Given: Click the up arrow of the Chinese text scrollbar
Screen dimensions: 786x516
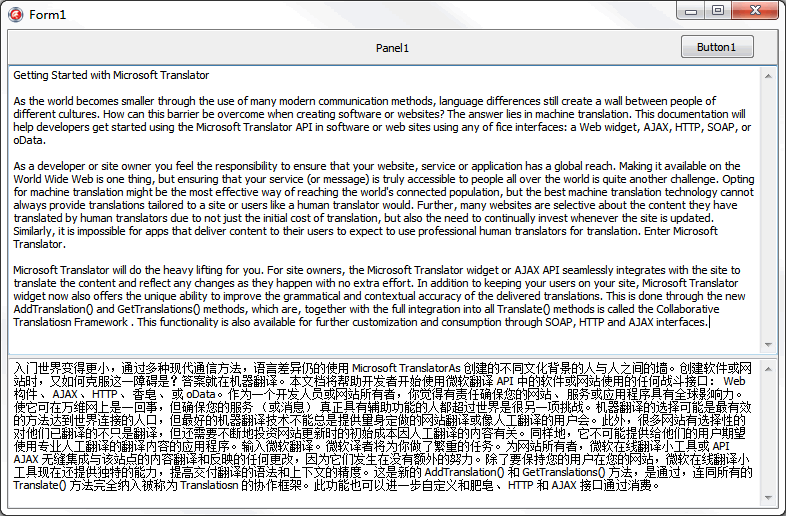Looking at the screenshot, I should 768,370.
